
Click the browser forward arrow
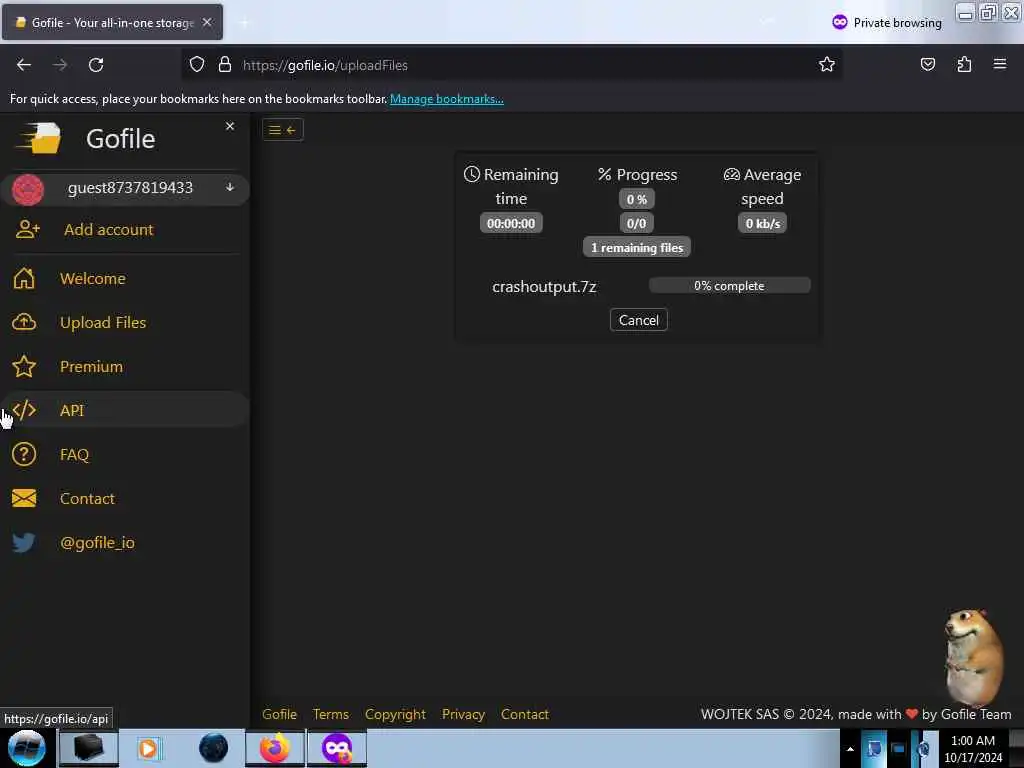tap(60, 65)
